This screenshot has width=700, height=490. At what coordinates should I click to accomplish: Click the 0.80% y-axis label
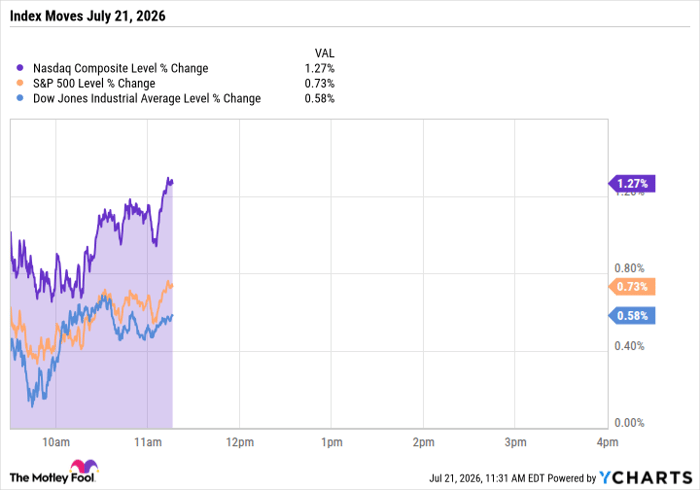point(629,268)
